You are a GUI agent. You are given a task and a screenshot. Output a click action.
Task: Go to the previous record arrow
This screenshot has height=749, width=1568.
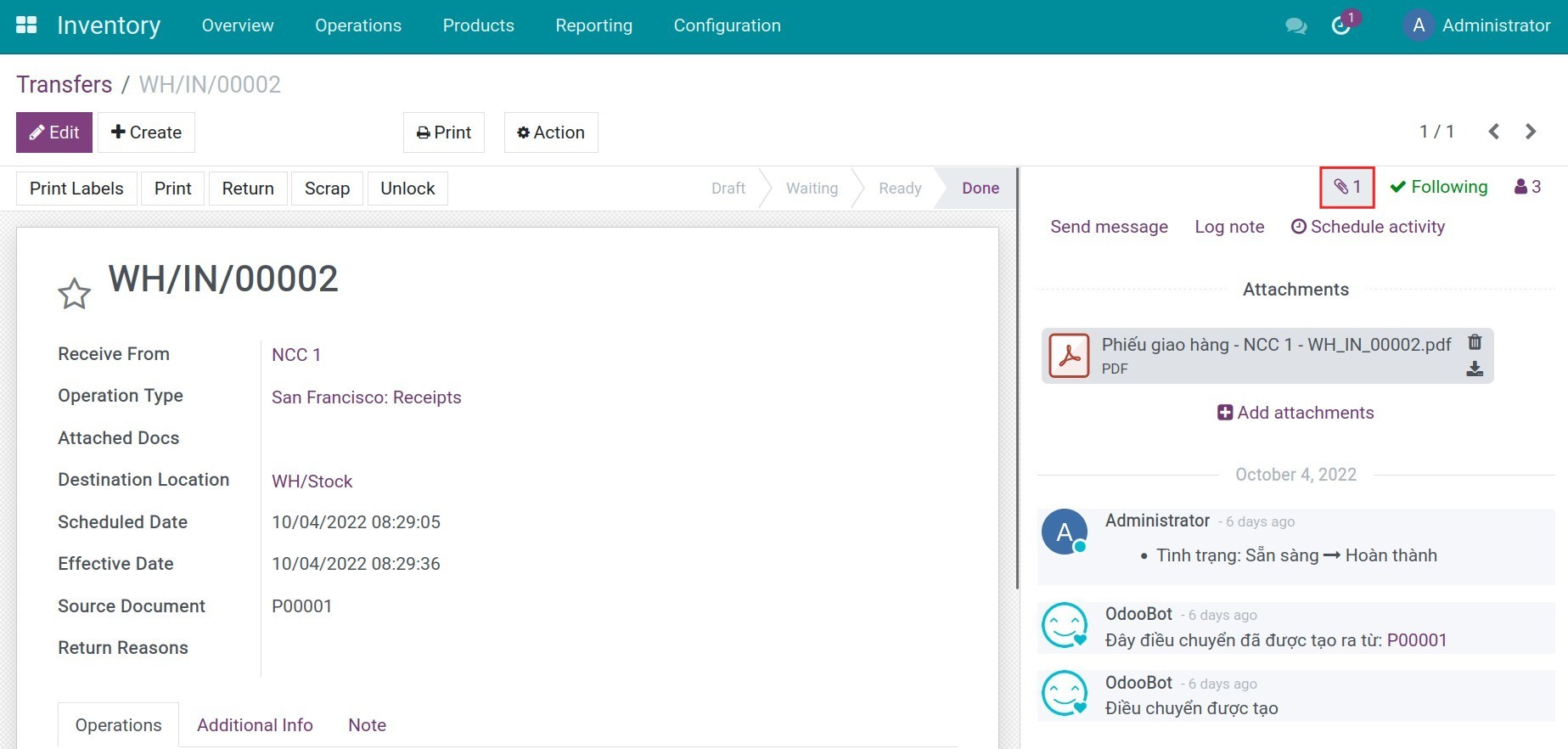(x=1493, y=132)
